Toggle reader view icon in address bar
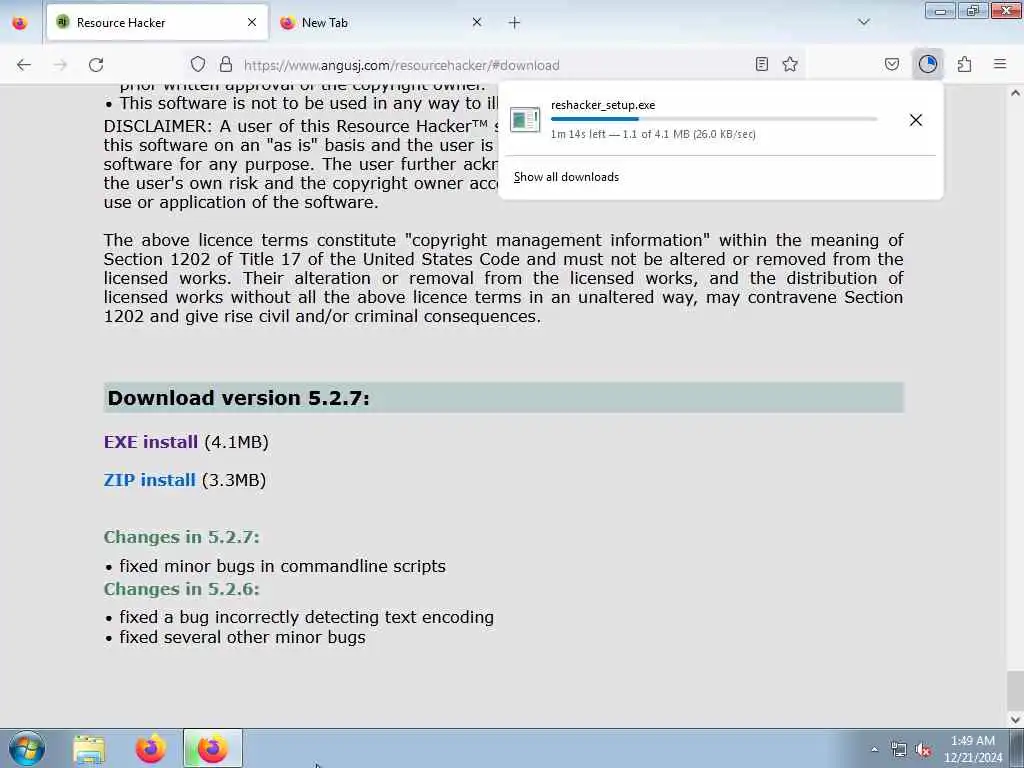The height and width of the screenshot is (768, 1024). tap(761, 64)
